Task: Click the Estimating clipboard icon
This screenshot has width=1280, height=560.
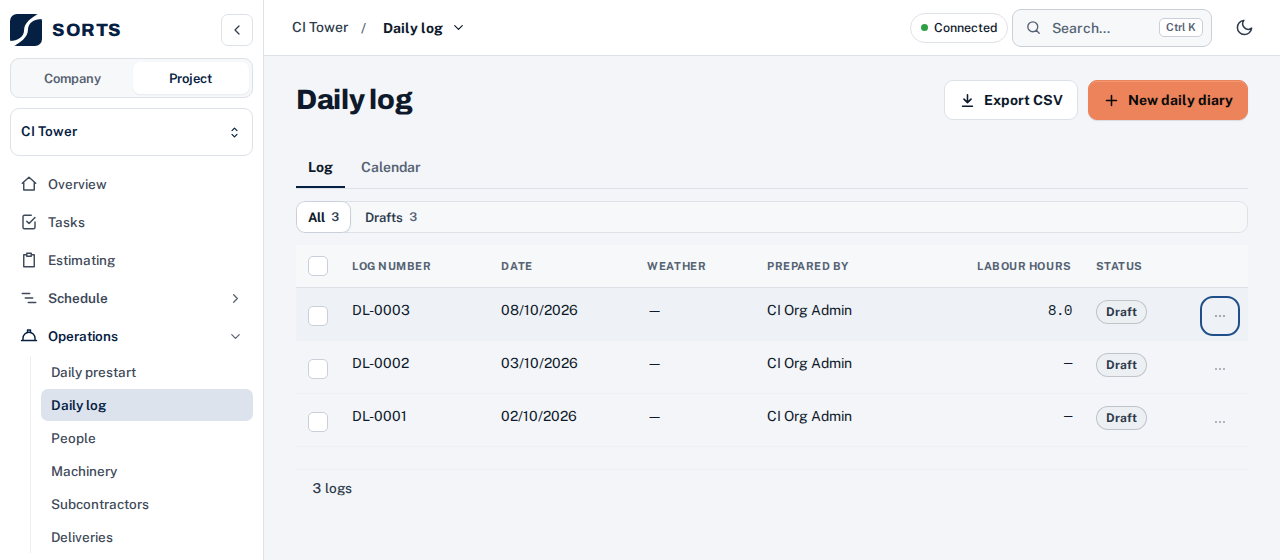Action: [29, 260]
